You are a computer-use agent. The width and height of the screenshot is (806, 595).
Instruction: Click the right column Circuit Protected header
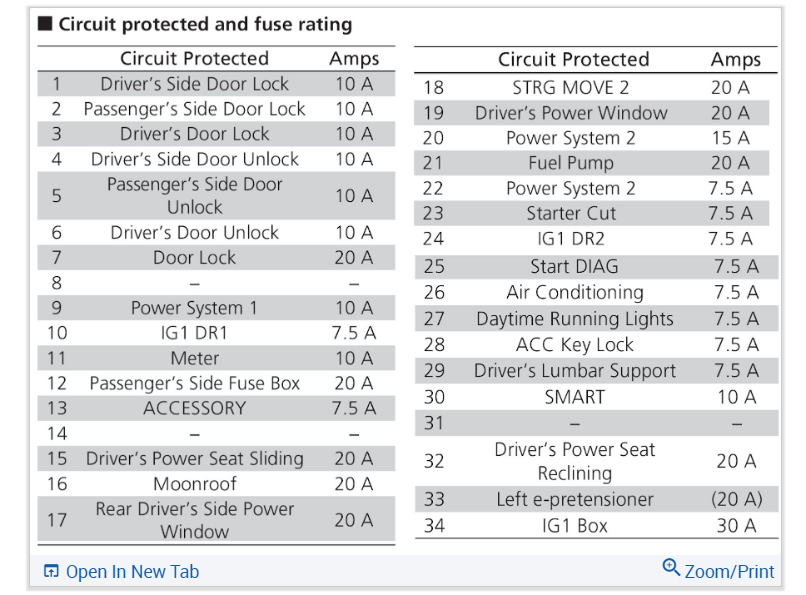point(573,60)
